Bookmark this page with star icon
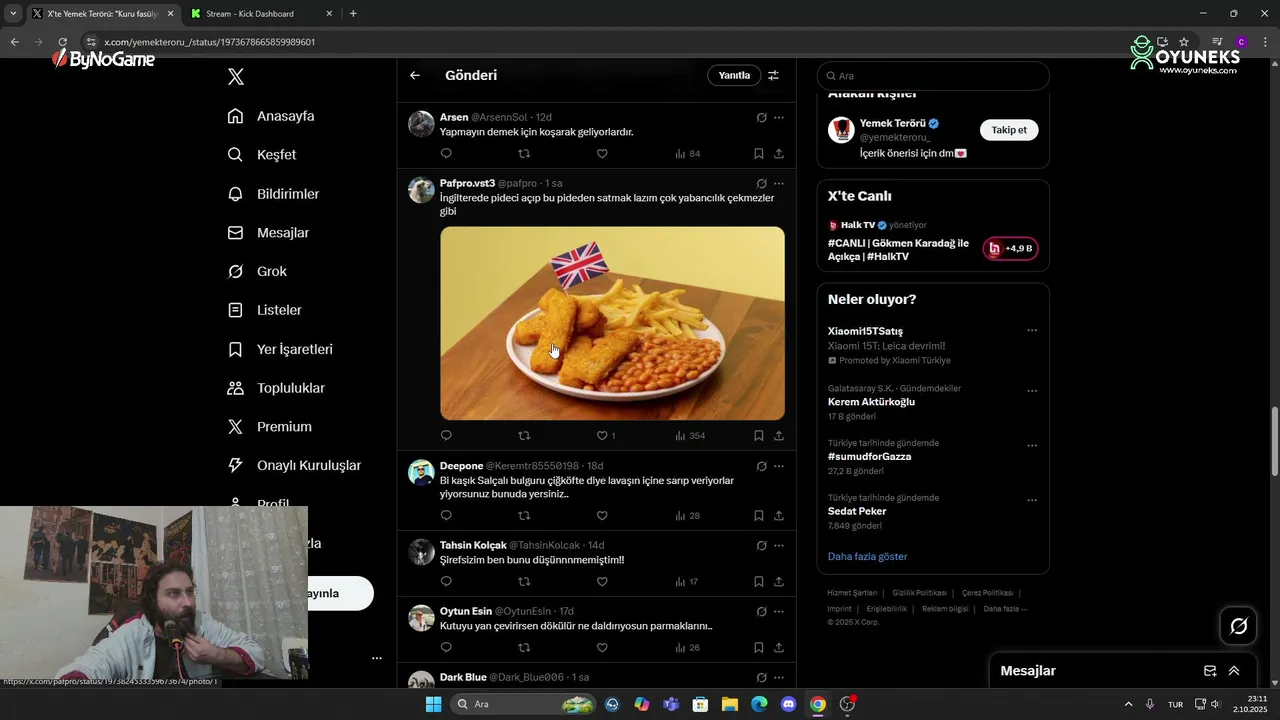Viewport: 1280px width, 720px height. pos(1184,42)
